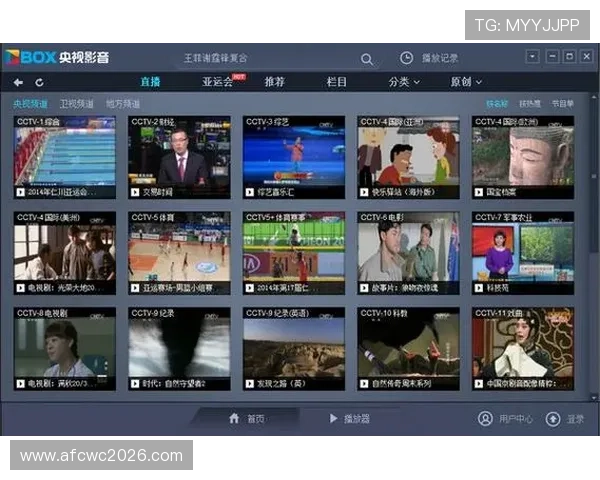600x480 pixels.
Task: Select the 央视频道 channel filter
Action: coord(30,104)
